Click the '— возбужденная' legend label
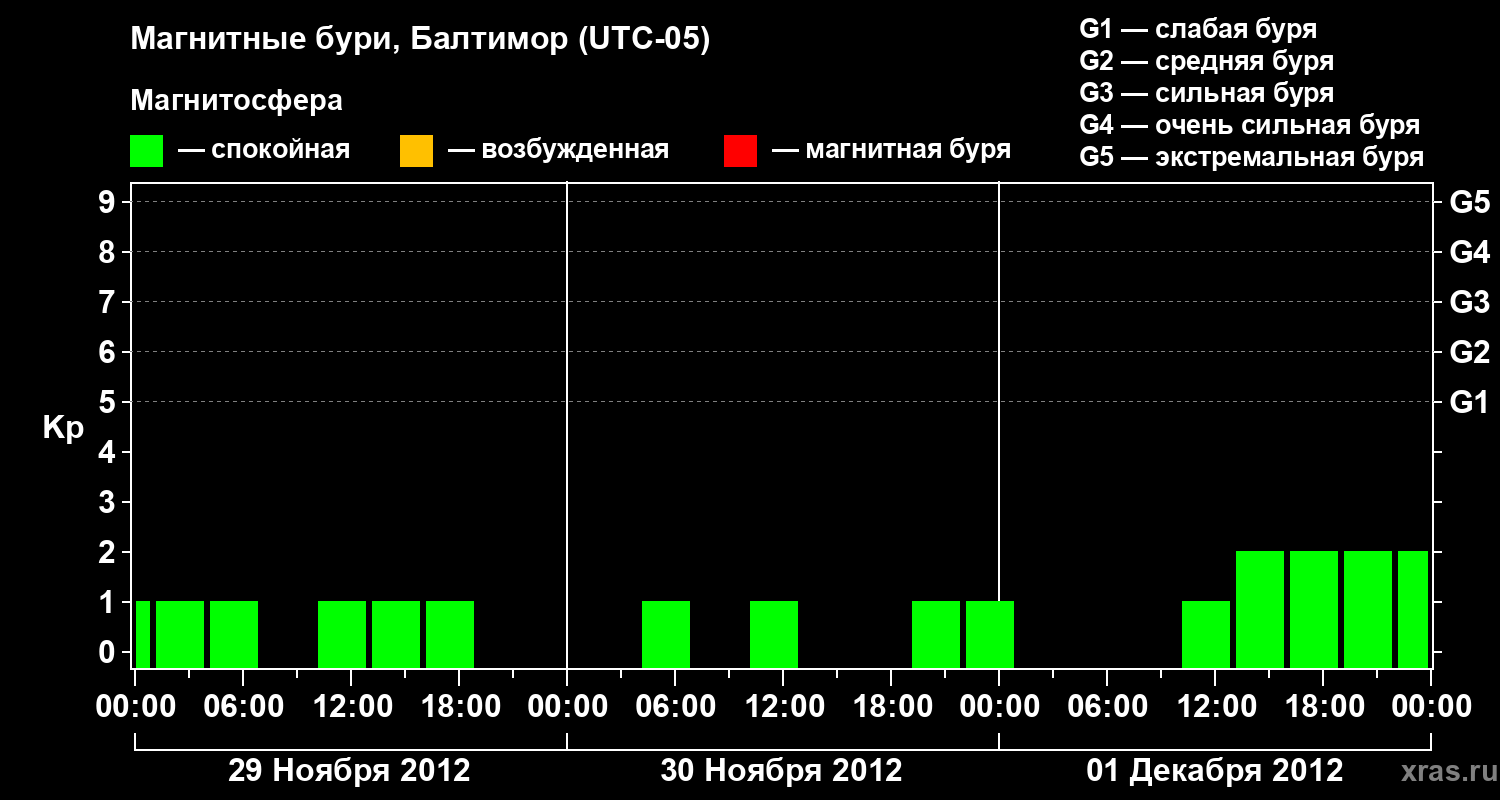This screenshot has height=800, width=1500. click(558, 150)
